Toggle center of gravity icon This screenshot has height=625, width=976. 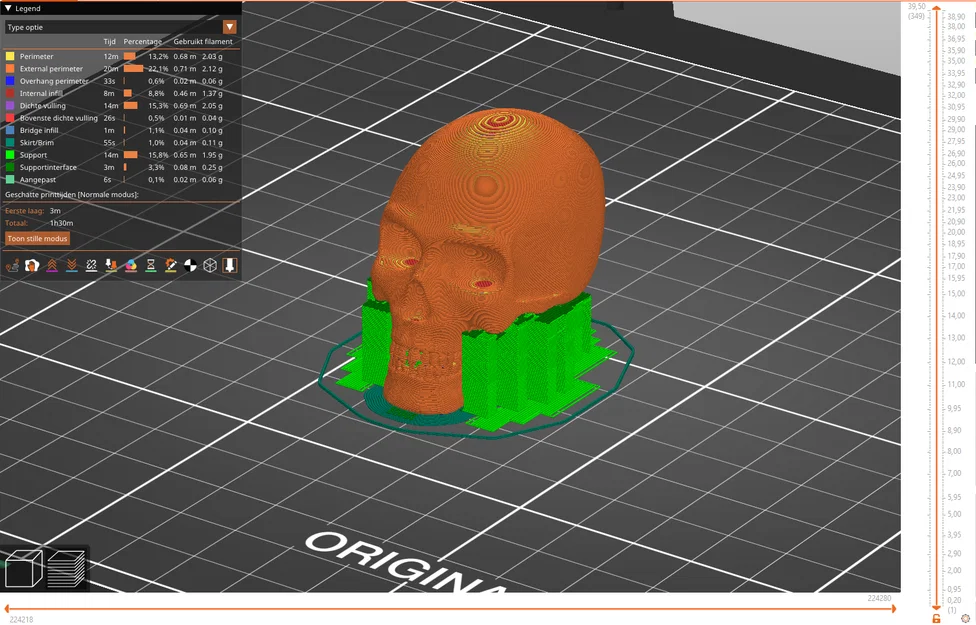190,266
